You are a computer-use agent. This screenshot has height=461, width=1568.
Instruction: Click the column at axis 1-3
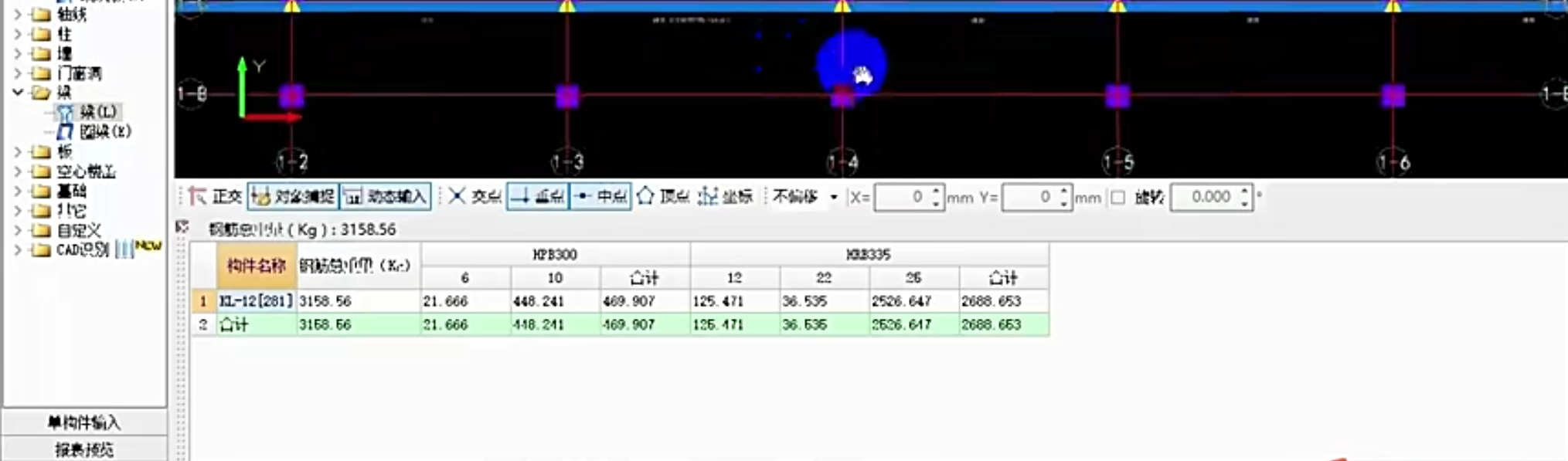pos(567,97)
